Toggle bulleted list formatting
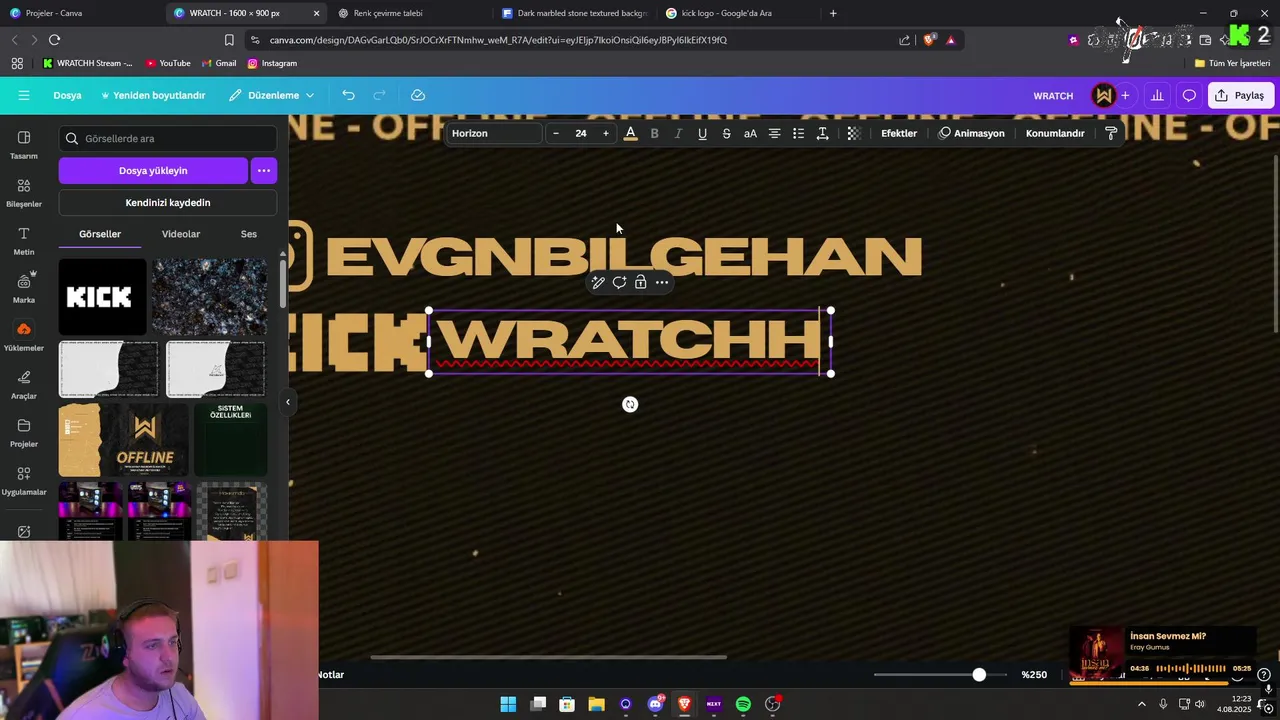The image size is (1280, 720). click(x=798, y=133)
